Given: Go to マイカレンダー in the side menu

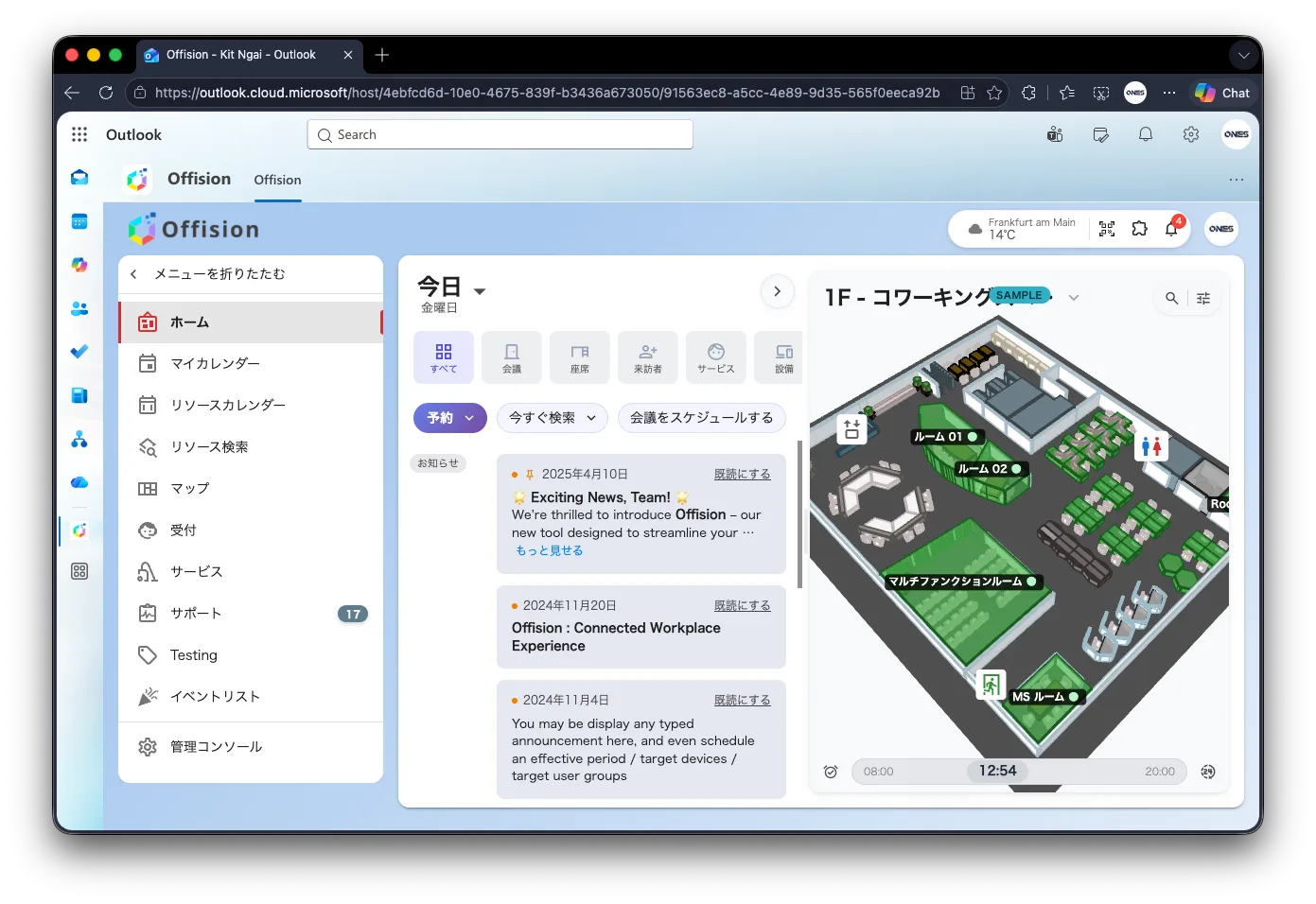Looking at the screenshot, I should pyautogui.click(x=251, y=364).
